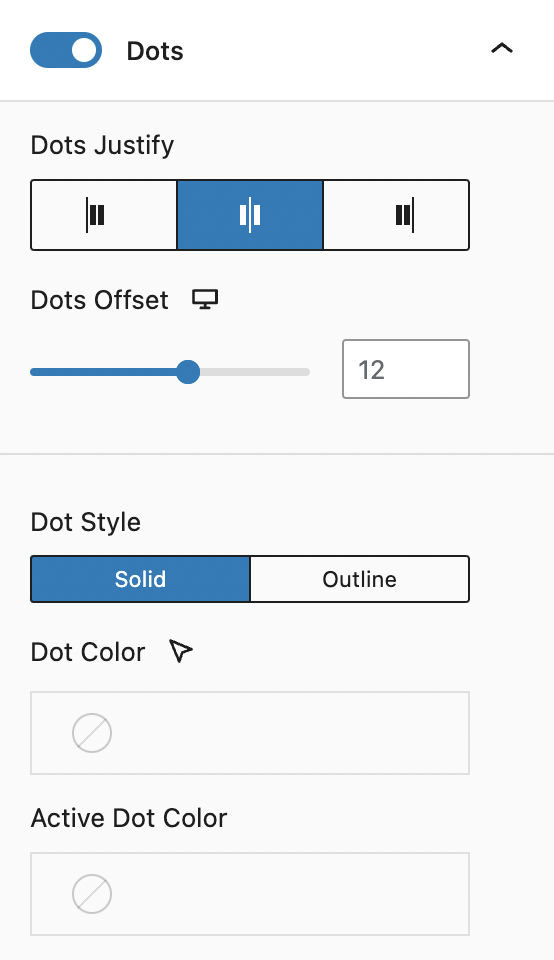Focus the Dots Offset number field showing 12
Image resolution: width=554 pixels, height=960 pixels.
(406, 369)
